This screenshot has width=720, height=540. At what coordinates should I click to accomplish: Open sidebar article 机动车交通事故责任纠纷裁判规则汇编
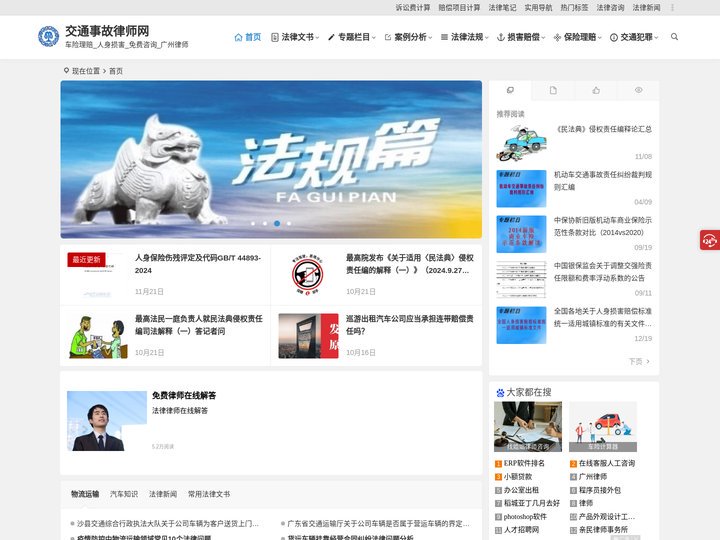click(603, 181)
